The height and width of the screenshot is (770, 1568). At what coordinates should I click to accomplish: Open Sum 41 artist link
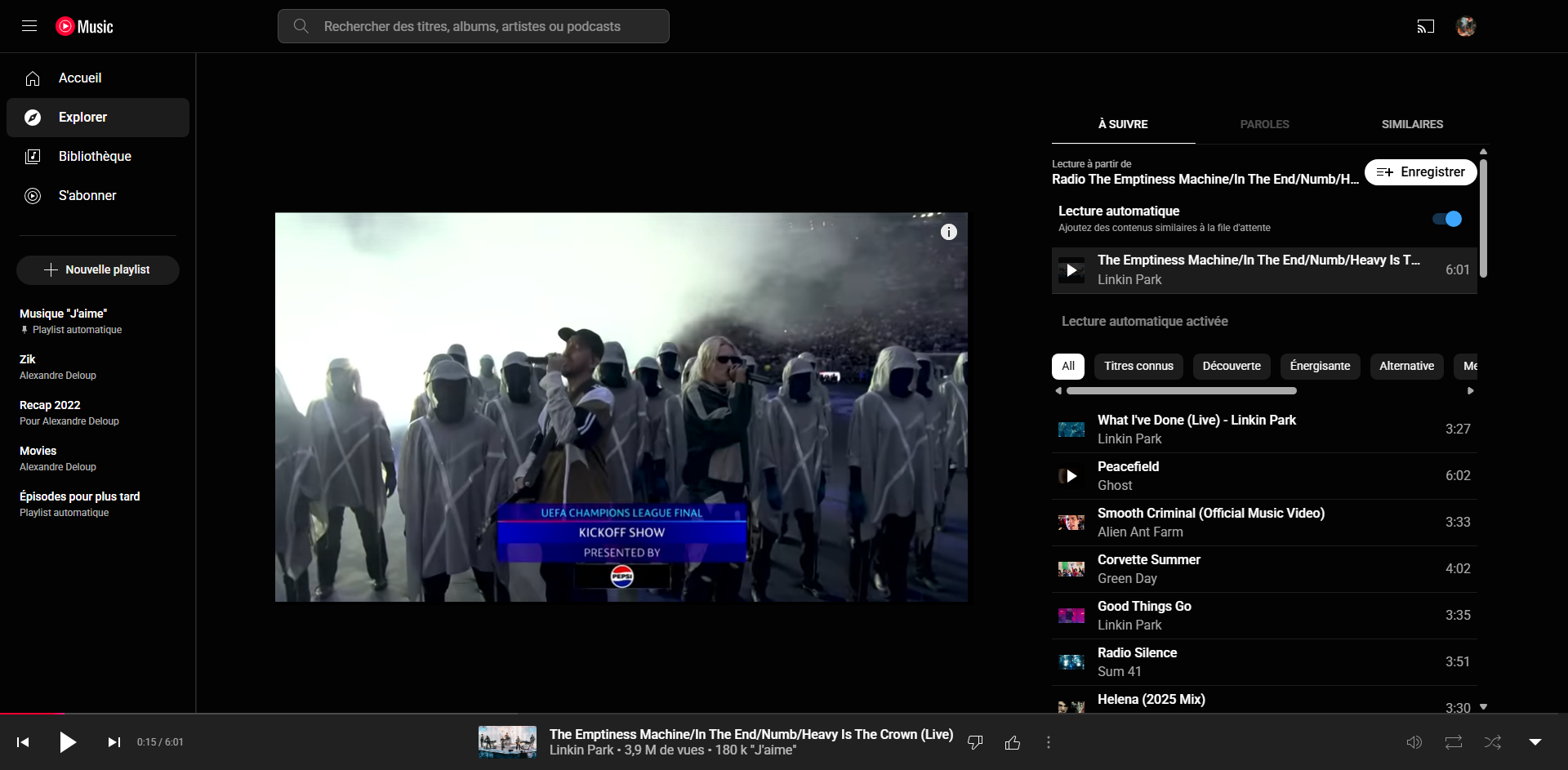click(1119, 672)
